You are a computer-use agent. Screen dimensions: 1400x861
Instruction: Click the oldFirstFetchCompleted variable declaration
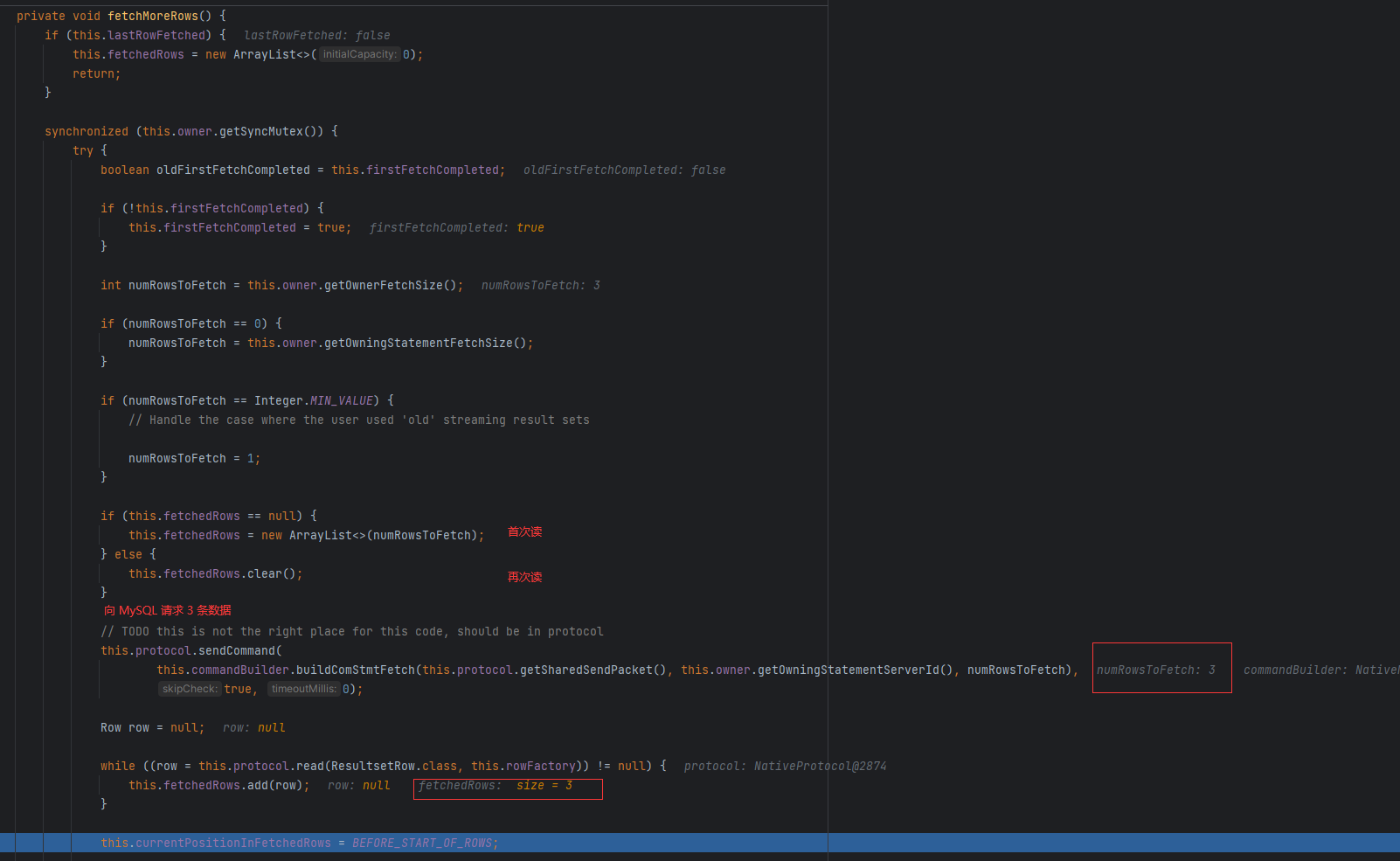pyautogui.click(x=233, y=170)
